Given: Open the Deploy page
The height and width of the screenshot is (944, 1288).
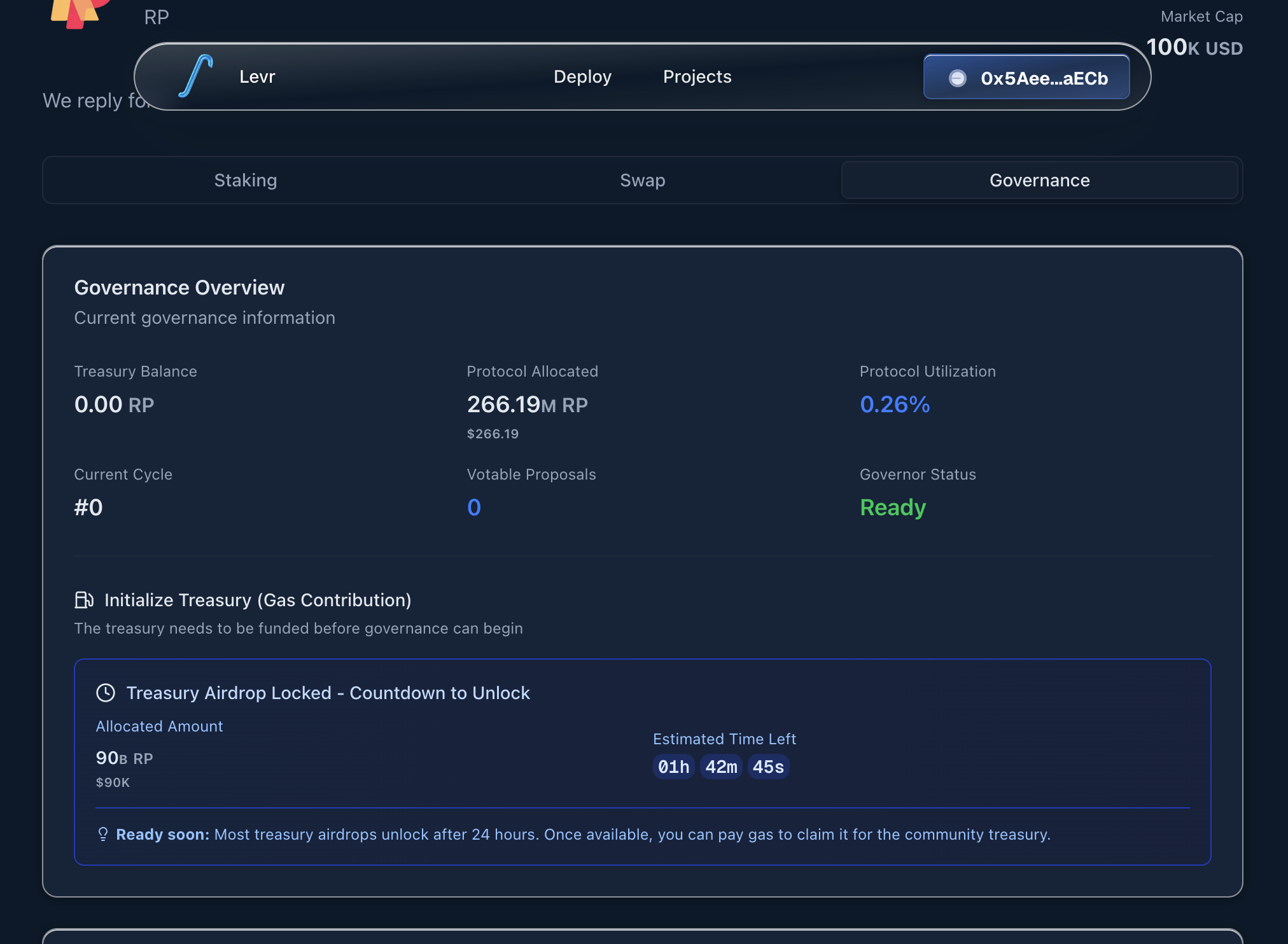Looking at the screenshot, I should pyautogui.click(x=582, y=76).
